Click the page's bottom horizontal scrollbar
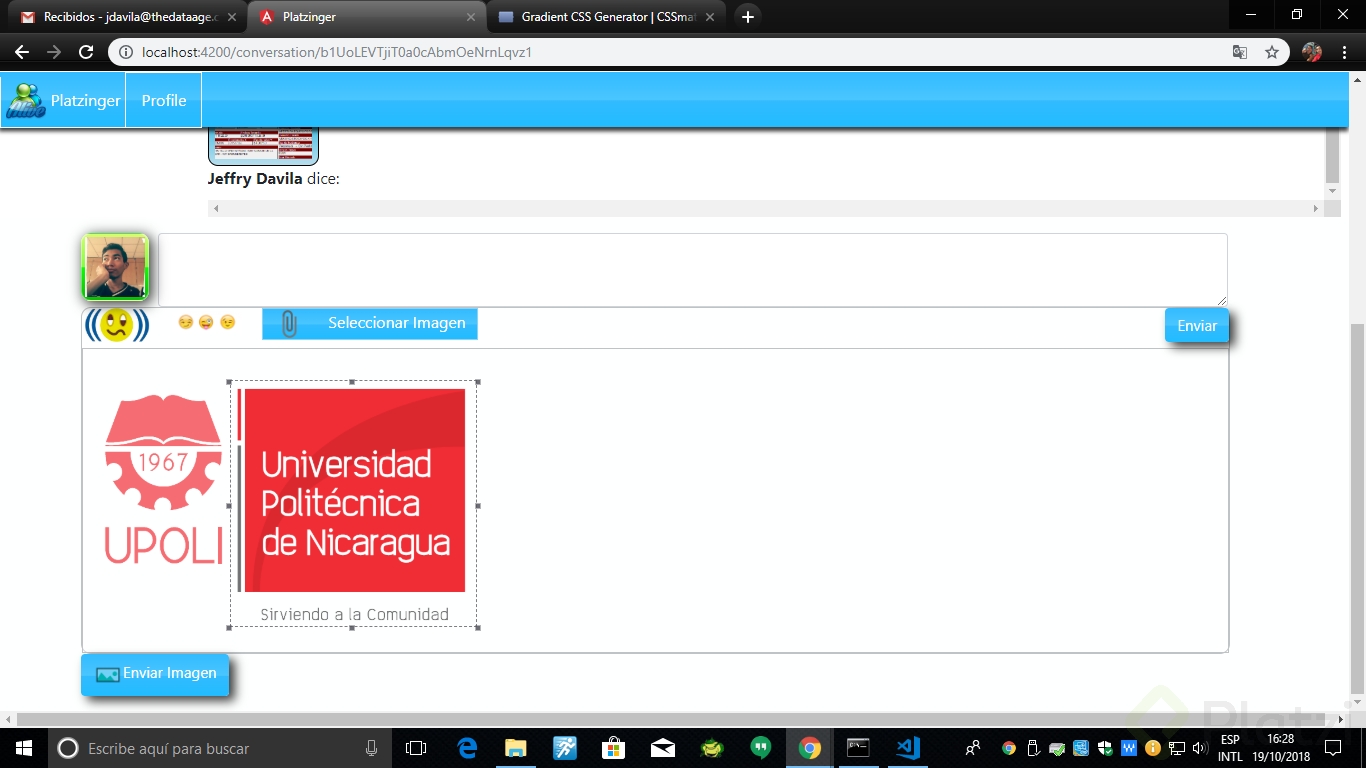 (x=676, y=719)
